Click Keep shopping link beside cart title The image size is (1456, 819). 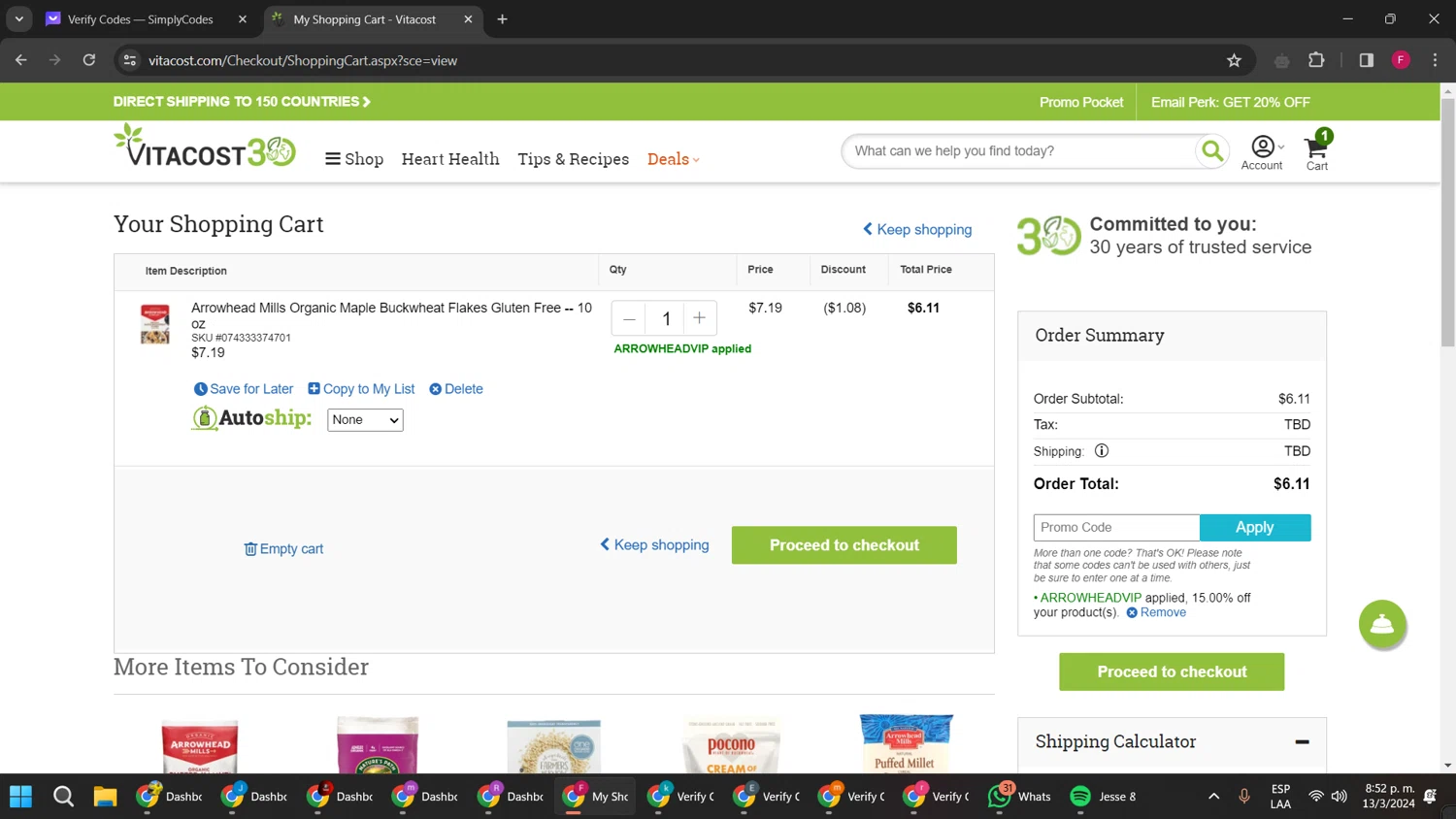(x=917, y=229)
